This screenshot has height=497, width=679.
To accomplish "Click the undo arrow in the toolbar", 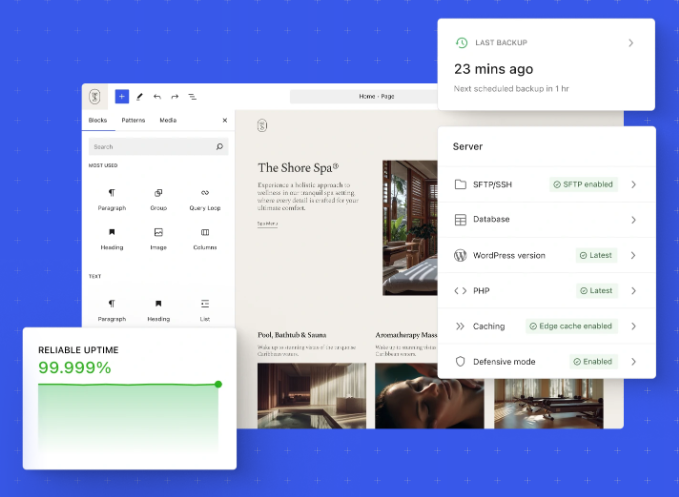I will tap(157, 97).
